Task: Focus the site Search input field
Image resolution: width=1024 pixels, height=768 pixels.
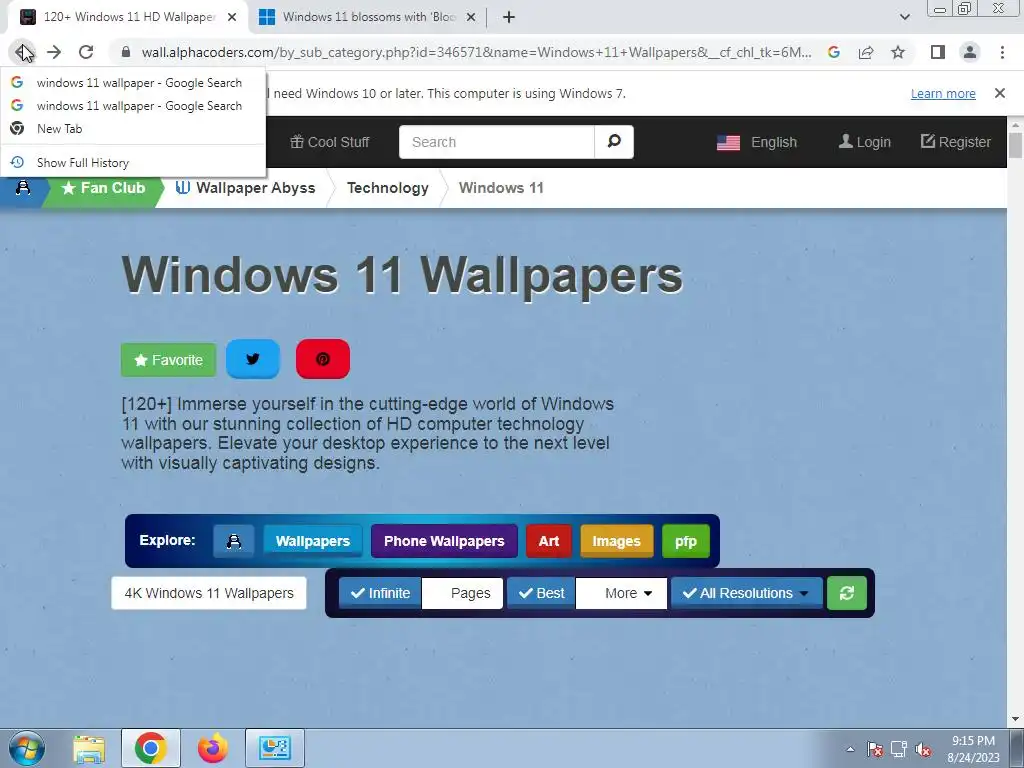Action: tap(497, 142)
